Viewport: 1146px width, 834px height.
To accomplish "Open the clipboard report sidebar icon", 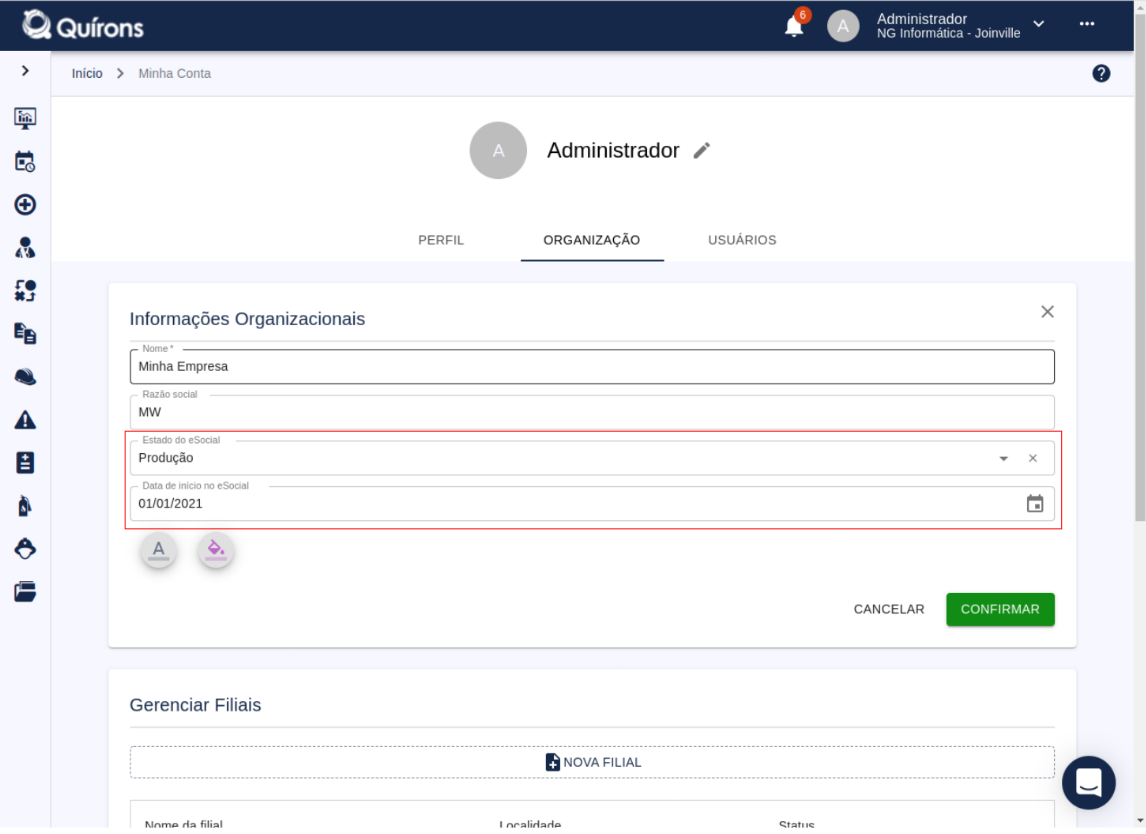I will 26,463.
